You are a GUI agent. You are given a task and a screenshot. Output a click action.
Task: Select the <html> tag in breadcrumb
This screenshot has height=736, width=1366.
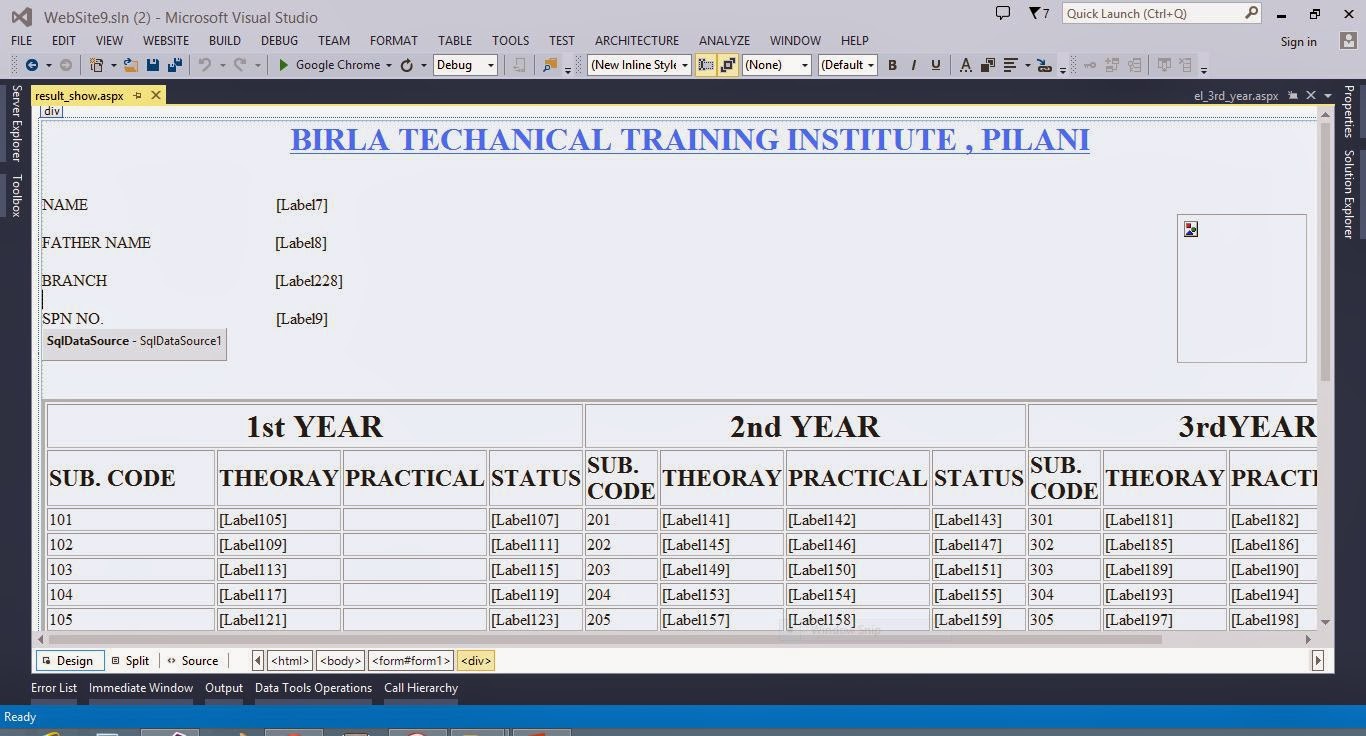click(290, 661)
